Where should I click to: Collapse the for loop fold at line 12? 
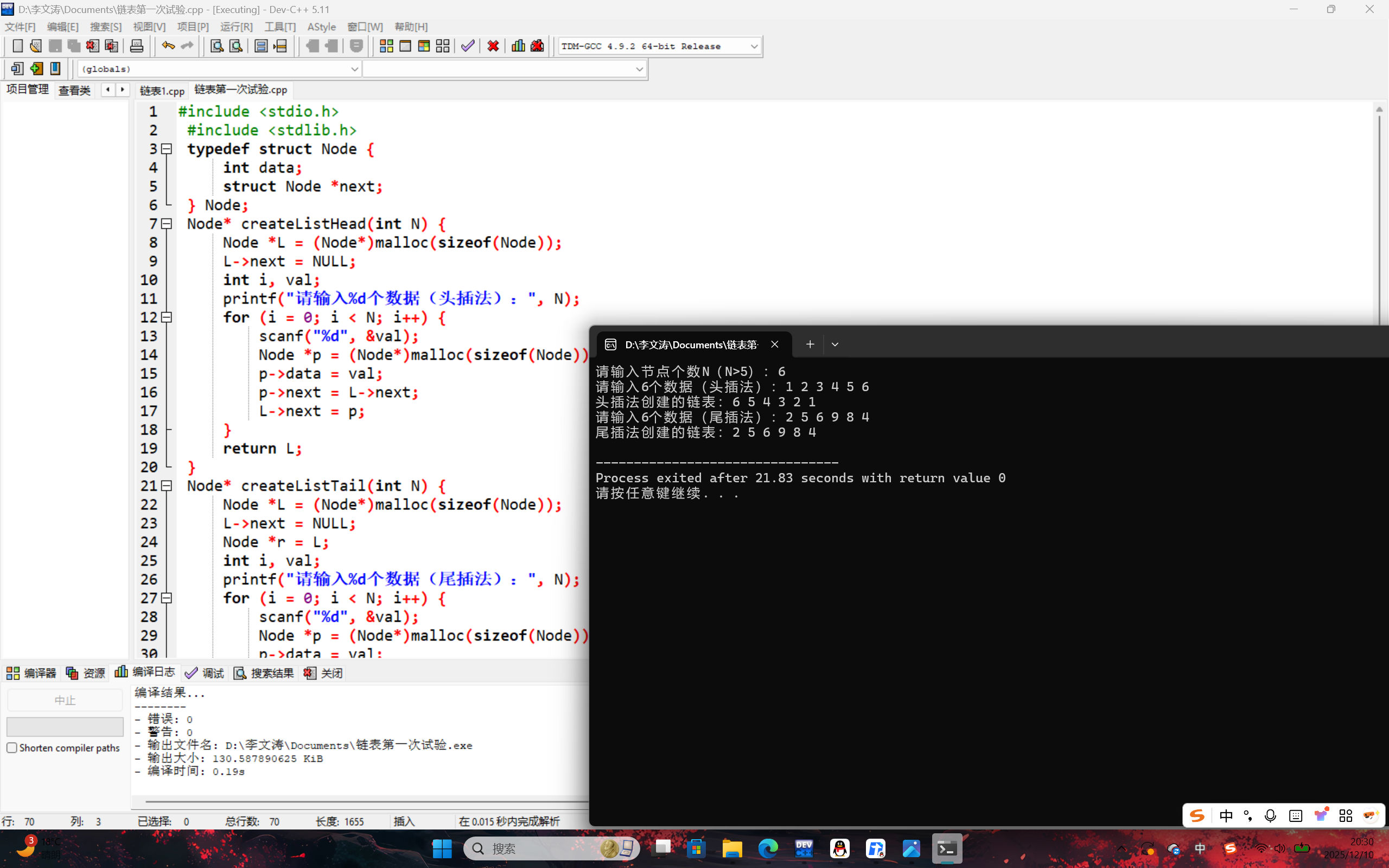[x=167, y=317]
